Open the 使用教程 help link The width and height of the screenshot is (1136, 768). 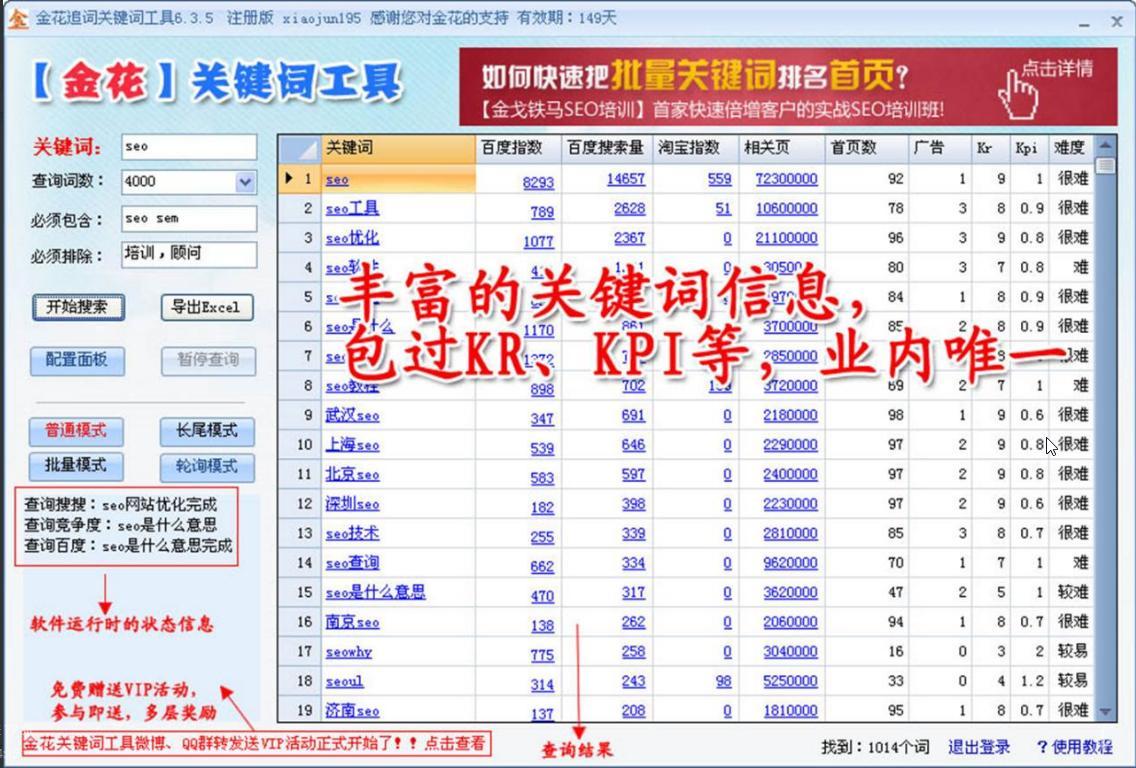click(x=1074, y=747)
